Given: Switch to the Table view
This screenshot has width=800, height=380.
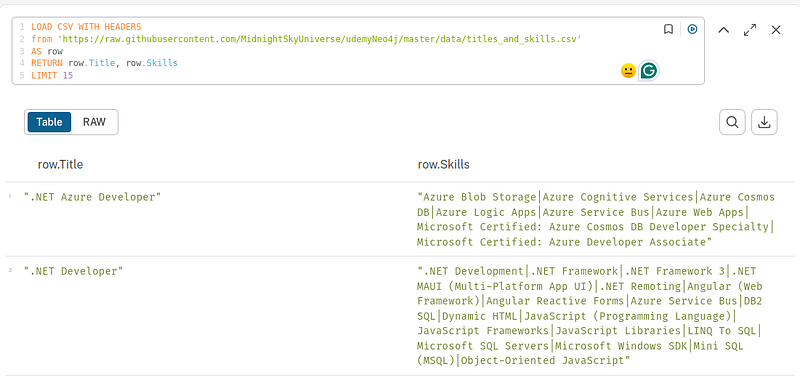Looking at the screenshot, I should pos(49,122).
